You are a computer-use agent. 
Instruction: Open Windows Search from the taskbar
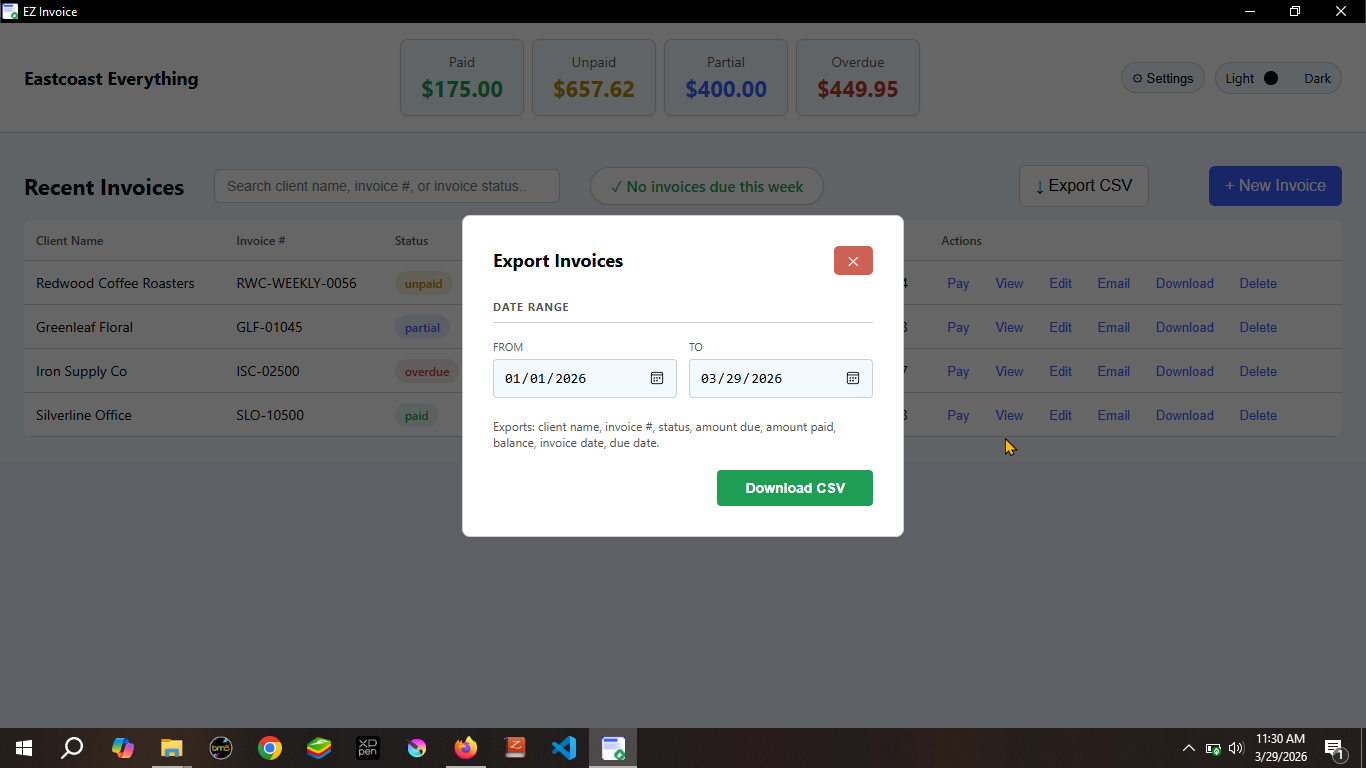point(71,747)
